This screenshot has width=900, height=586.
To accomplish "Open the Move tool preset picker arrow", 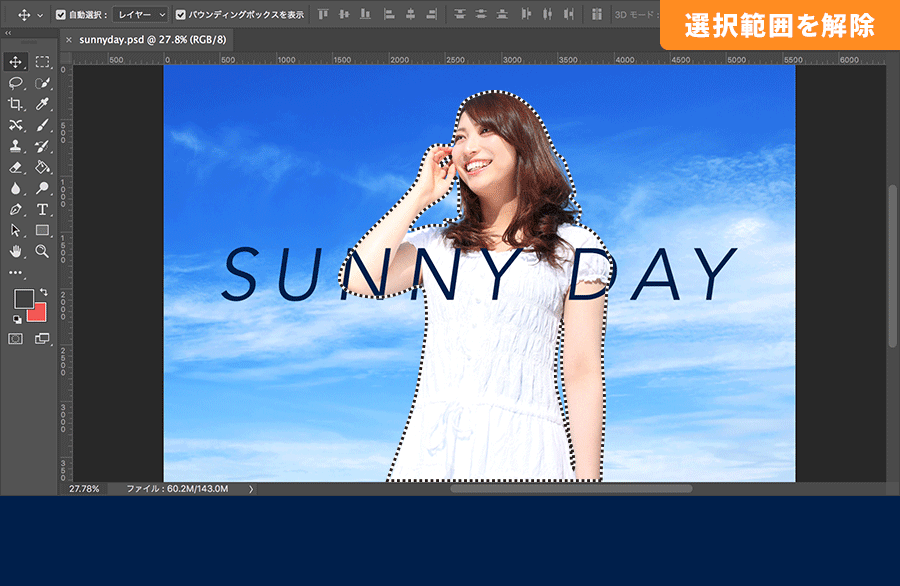I will coord(40,15).
